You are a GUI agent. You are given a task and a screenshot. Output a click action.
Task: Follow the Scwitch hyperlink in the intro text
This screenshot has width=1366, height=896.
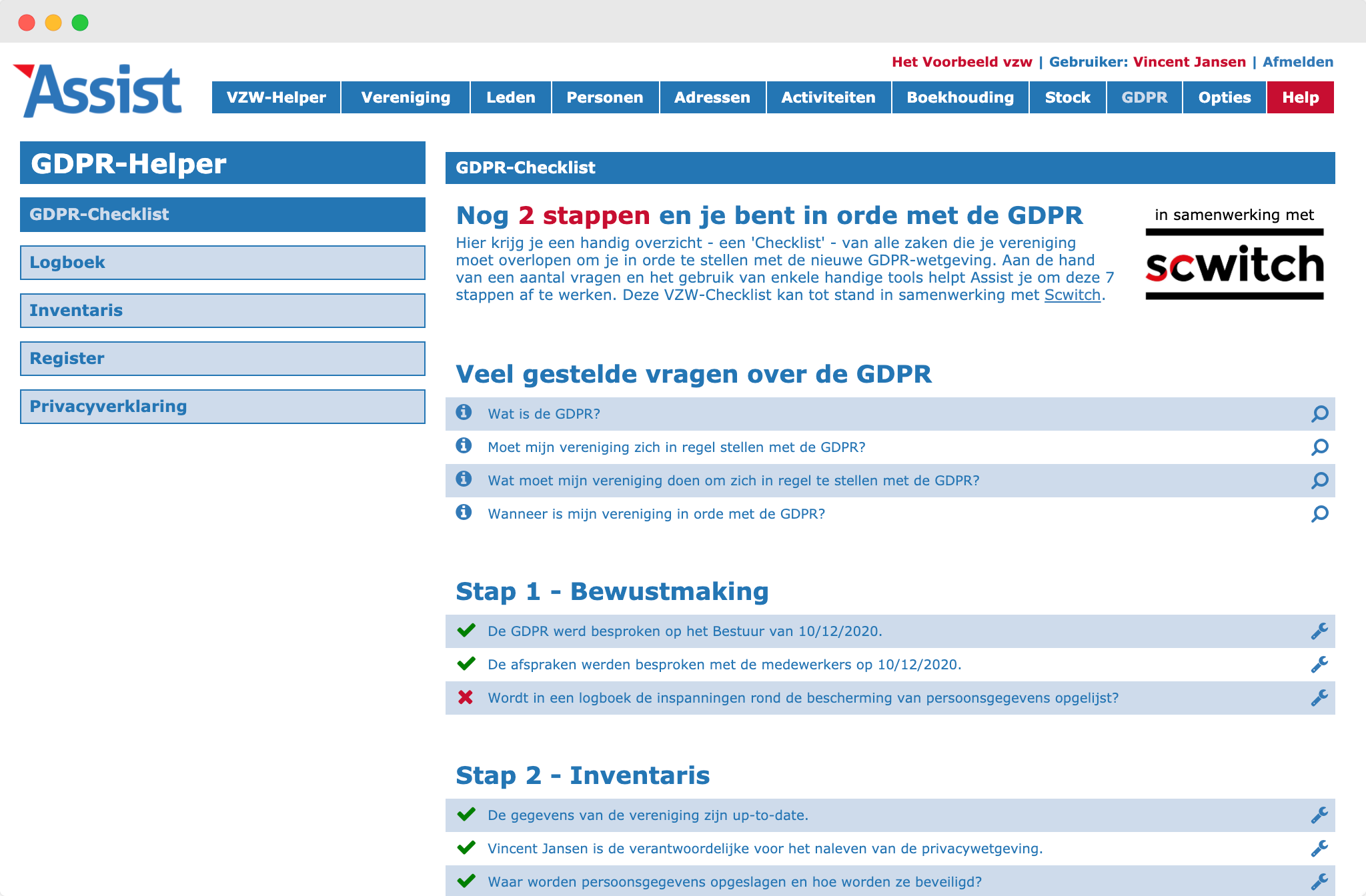1072,295
